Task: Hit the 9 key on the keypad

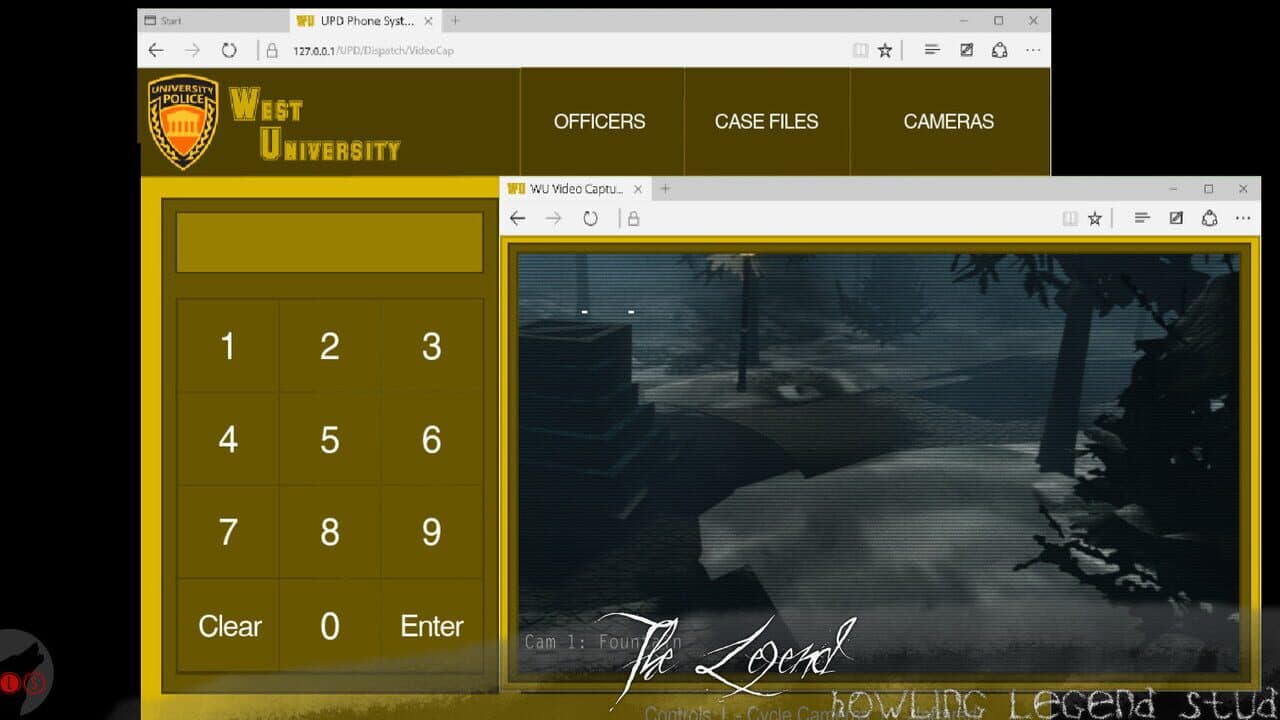Action: click(x=431, y=532)
